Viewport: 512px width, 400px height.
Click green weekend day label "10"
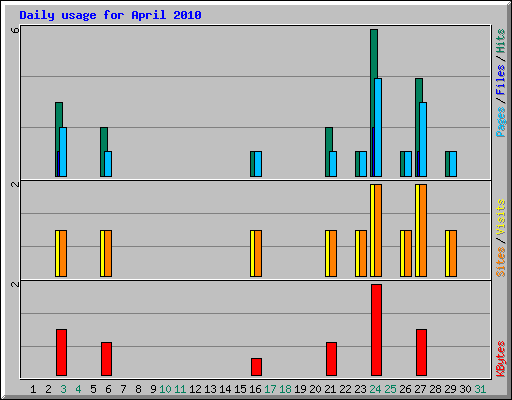click(165, 389)
